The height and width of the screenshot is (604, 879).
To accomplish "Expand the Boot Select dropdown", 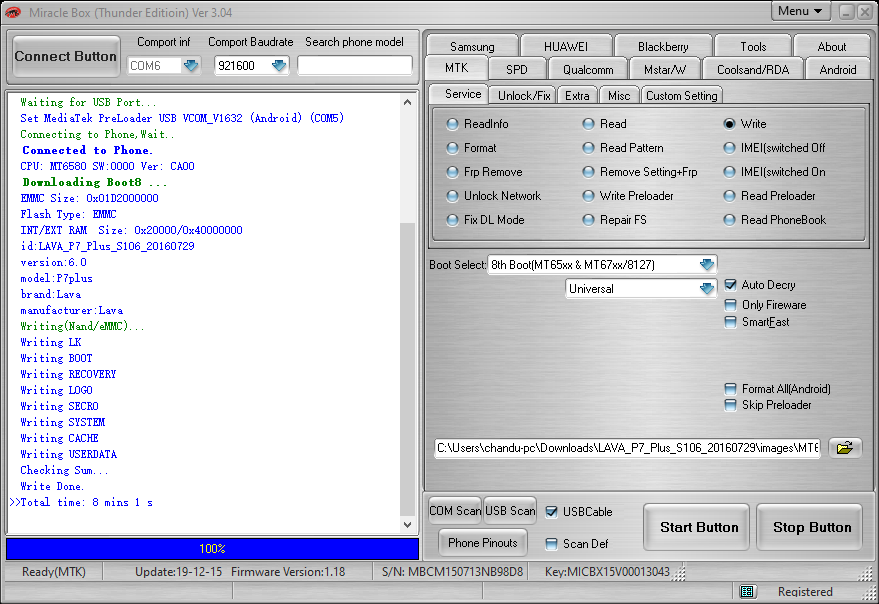I will [x=707, y=265].
